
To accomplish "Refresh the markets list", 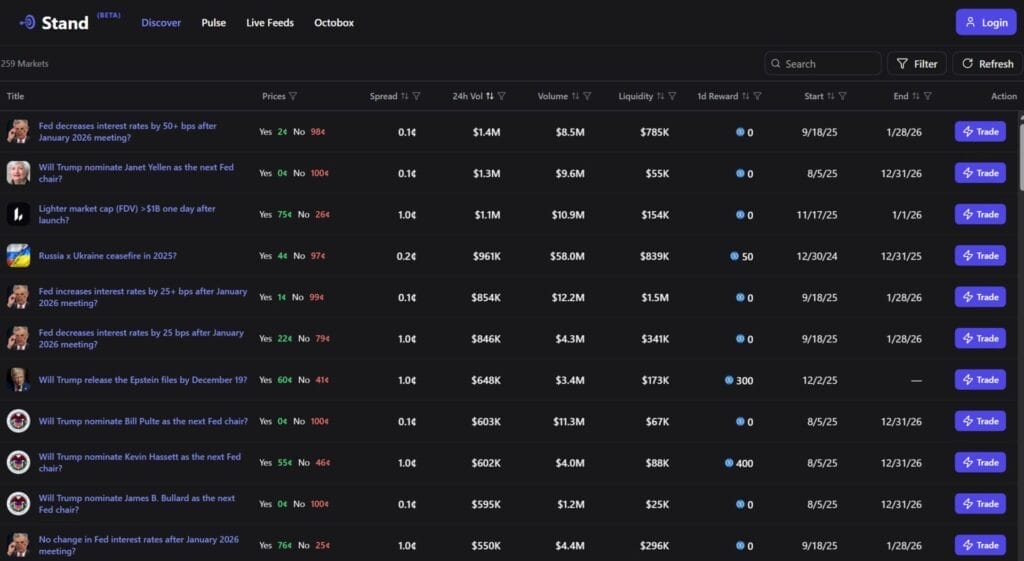I will pyautogui.click(x=987, y=63).
